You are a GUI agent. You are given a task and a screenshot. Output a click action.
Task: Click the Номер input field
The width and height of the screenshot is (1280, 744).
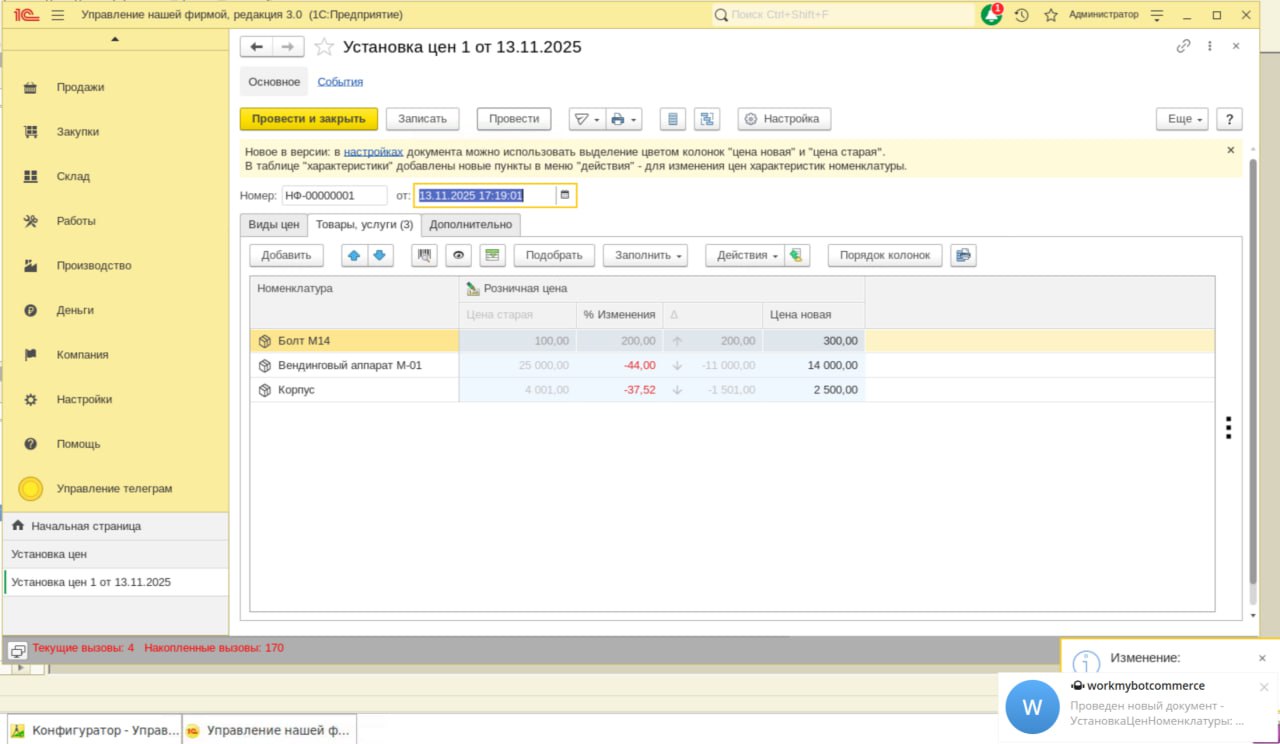pos(333,195)
